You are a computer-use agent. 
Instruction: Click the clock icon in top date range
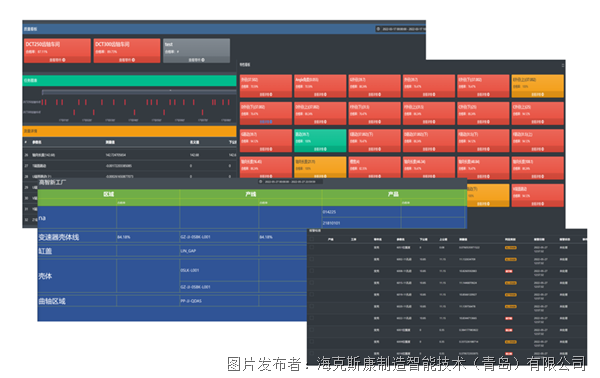coord(378,29)
